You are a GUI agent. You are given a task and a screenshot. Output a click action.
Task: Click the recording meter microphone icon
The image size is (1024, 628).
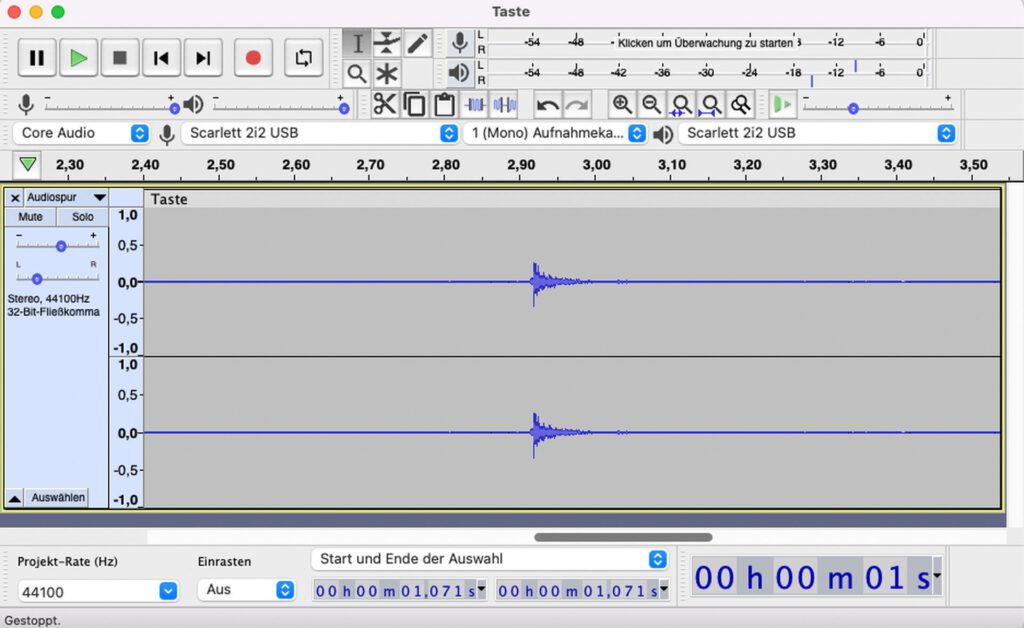coord(460,43)
